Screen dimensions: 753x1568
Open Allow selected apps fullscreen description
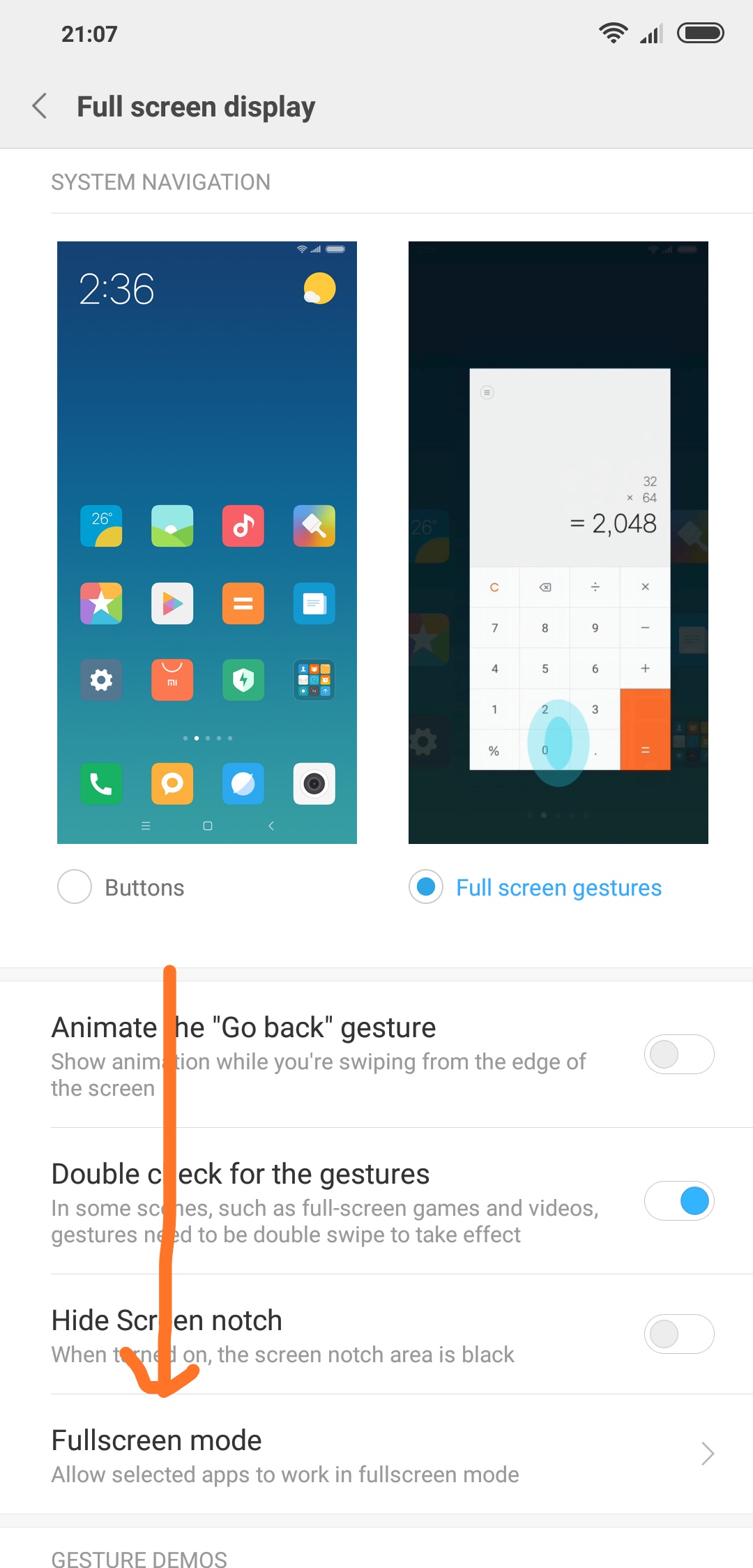click(285, 1475)
